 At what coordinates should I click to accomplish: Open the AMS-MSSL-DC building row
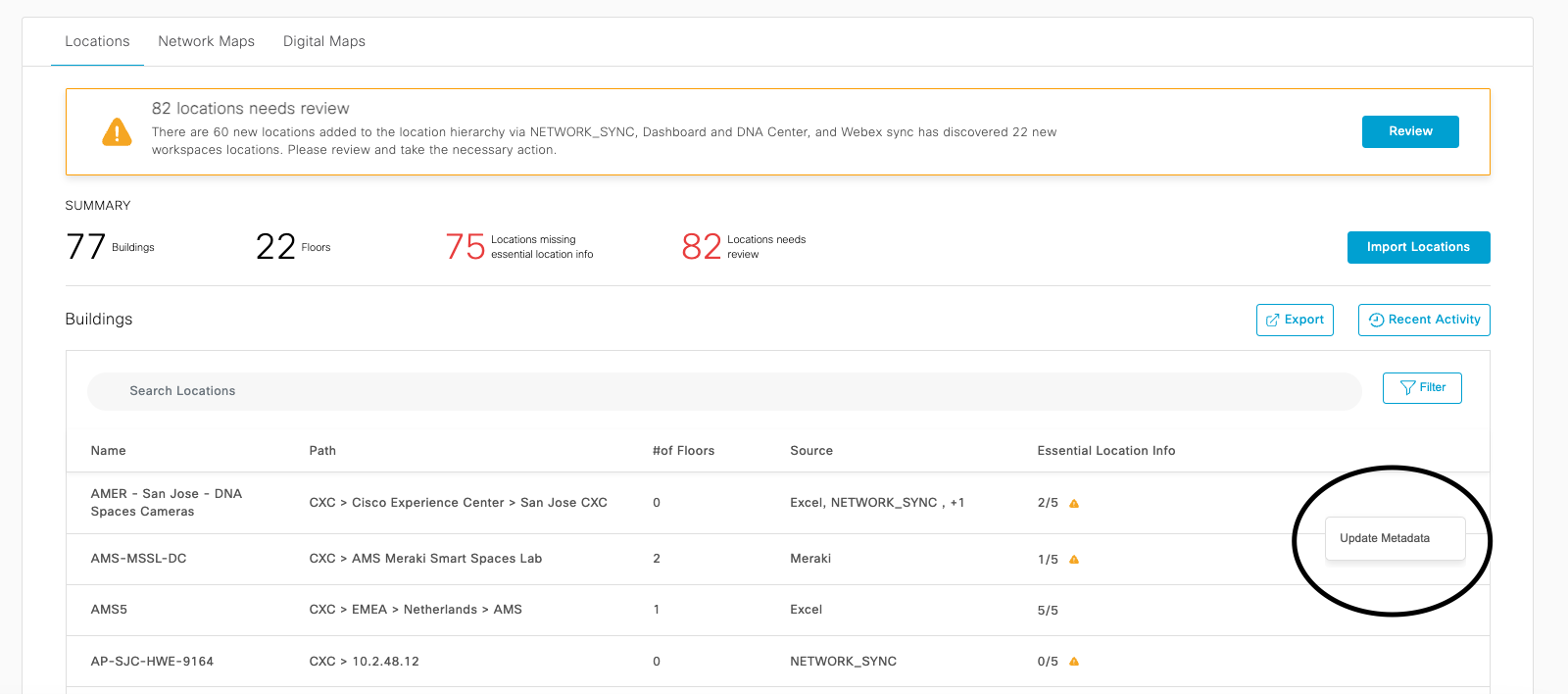click(x=138, y=559)
